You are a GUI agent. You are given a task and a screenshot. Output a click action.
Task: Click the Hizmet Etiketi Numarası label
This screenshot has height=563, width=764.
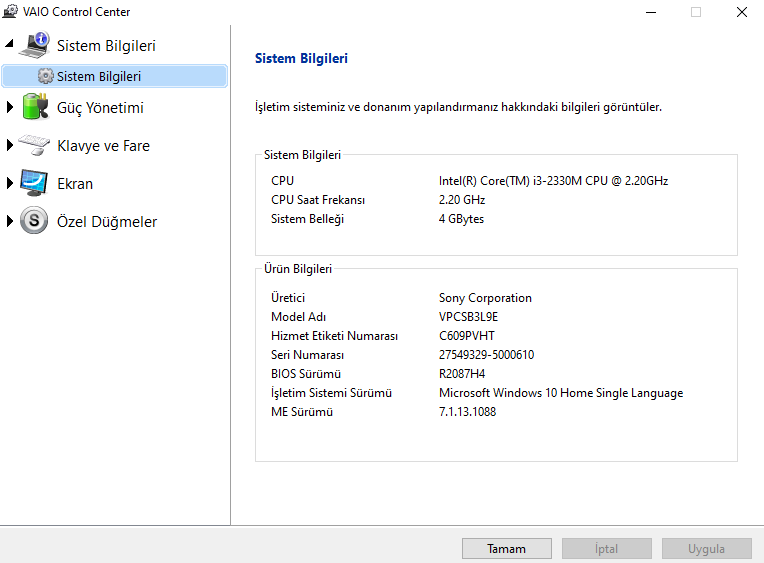(334, 336)
